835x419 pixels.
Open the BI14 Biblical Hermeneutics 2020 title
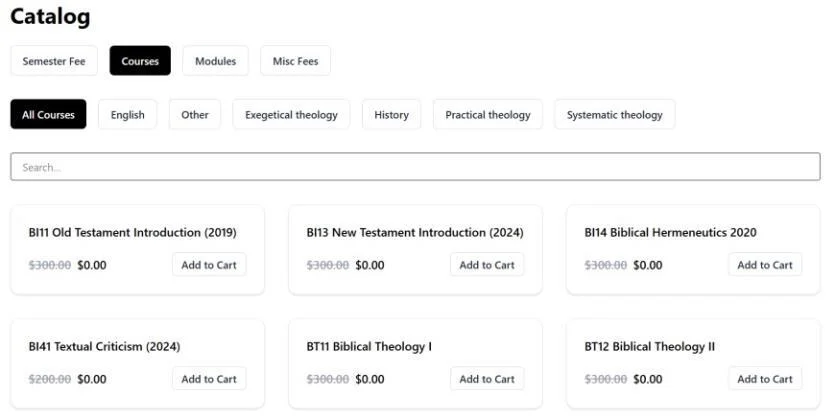click(x=670, y=232)
